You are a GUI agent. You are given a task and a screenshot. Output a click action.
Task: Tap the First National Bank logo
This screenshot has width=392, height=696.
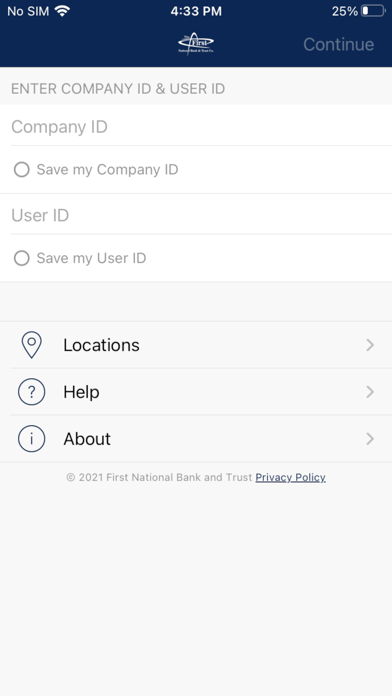(196, 44)
